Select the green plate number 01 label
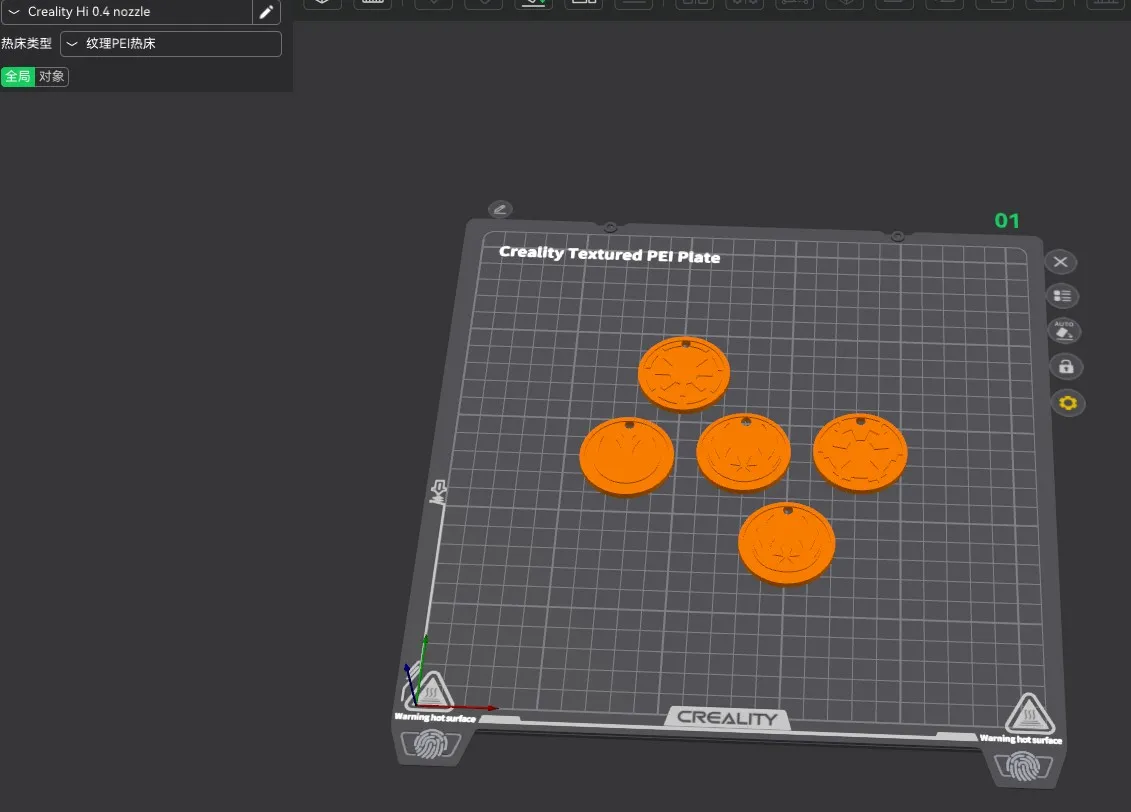The image size is (1131, 812). point(1006,221)
